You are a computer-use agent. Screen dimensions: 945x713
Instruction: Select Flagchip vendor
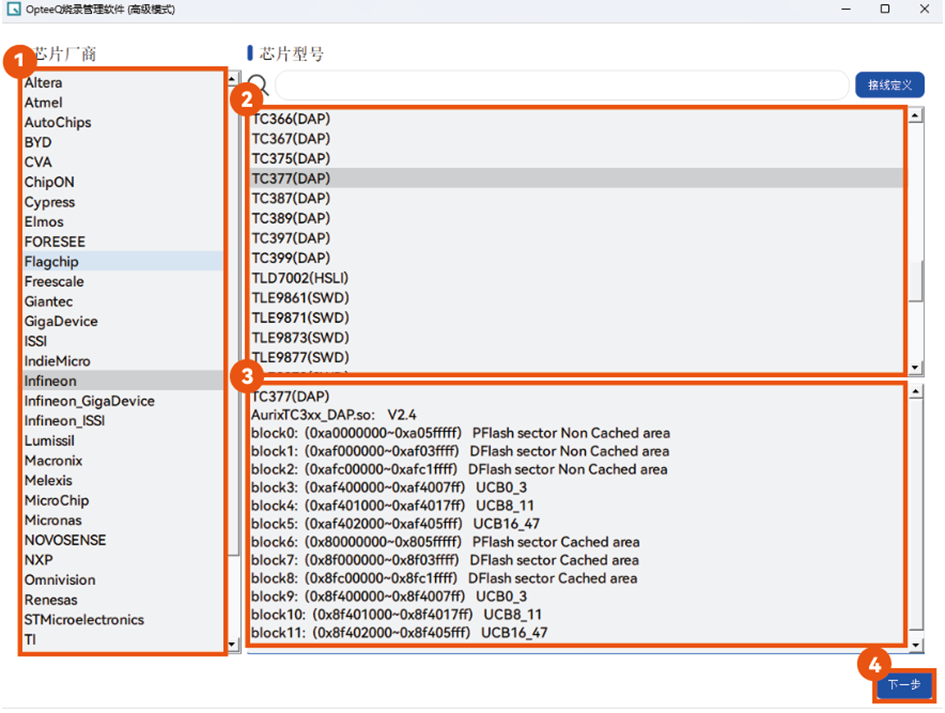[x=52, y=262]
